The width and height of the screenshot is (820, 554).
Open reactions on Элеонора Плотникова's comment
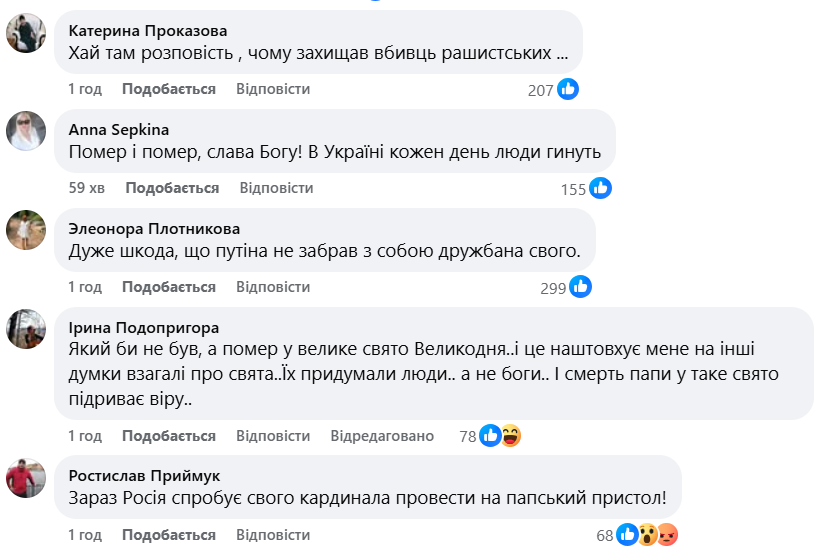[x=580, y=287]
